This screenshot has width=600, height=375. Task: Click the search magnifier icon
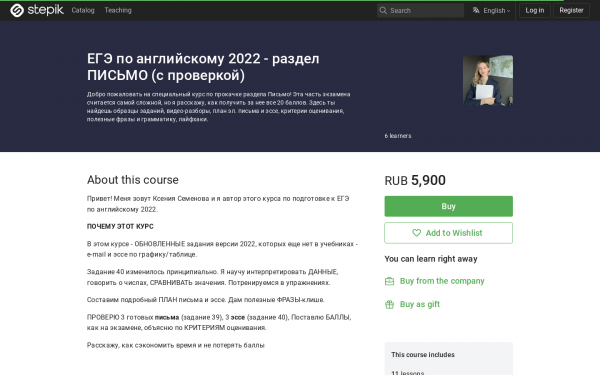[x=383, y=10]
